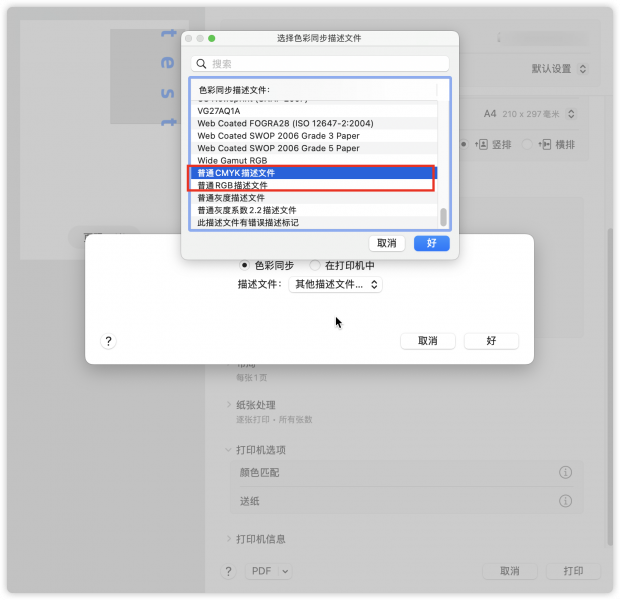Select 普通RGB描述文件 in the list
This screenshot has height=600, width=620.
pos(232,185)
